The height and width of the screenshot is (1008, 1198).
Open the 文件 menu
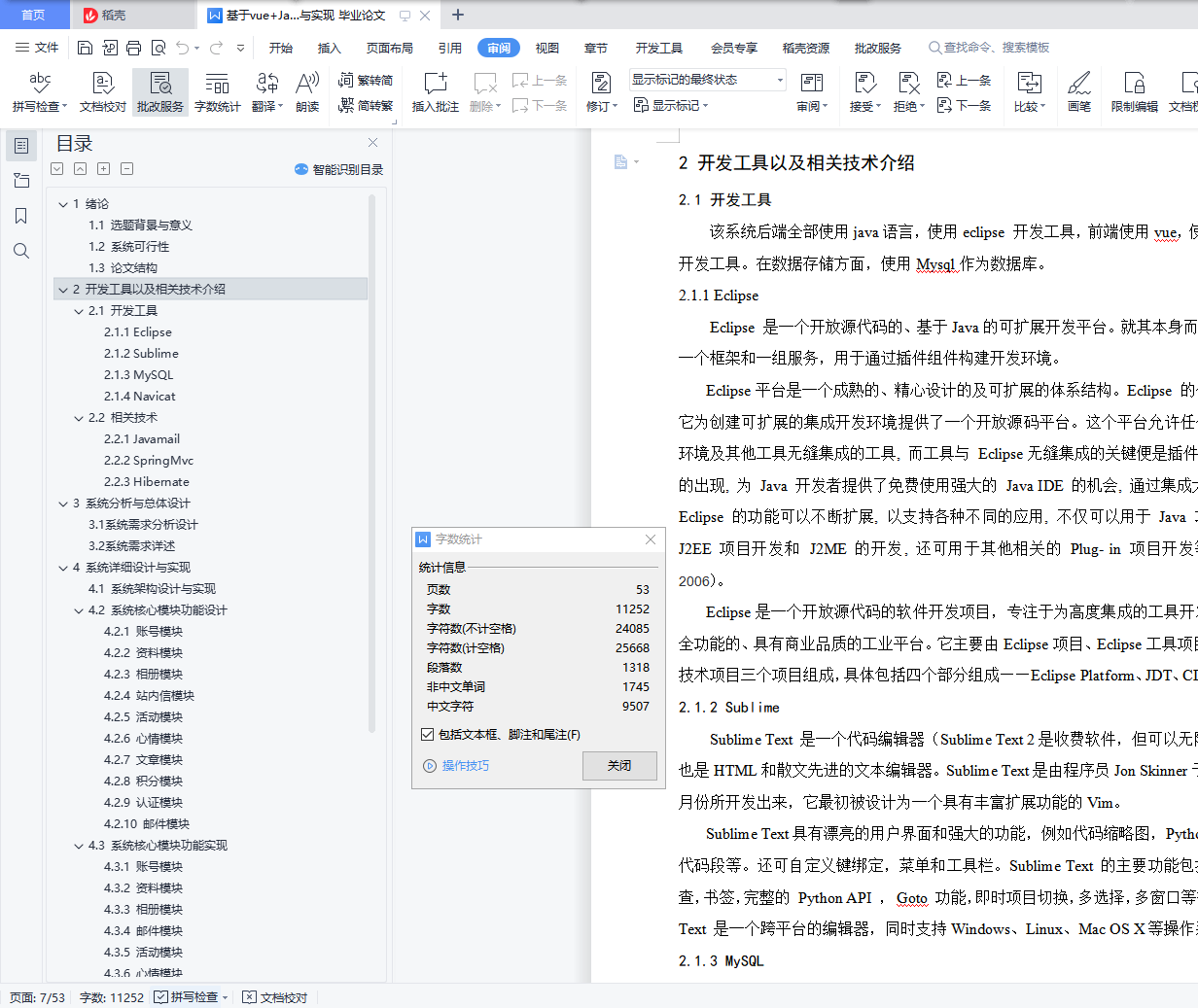tap(37, 48)
